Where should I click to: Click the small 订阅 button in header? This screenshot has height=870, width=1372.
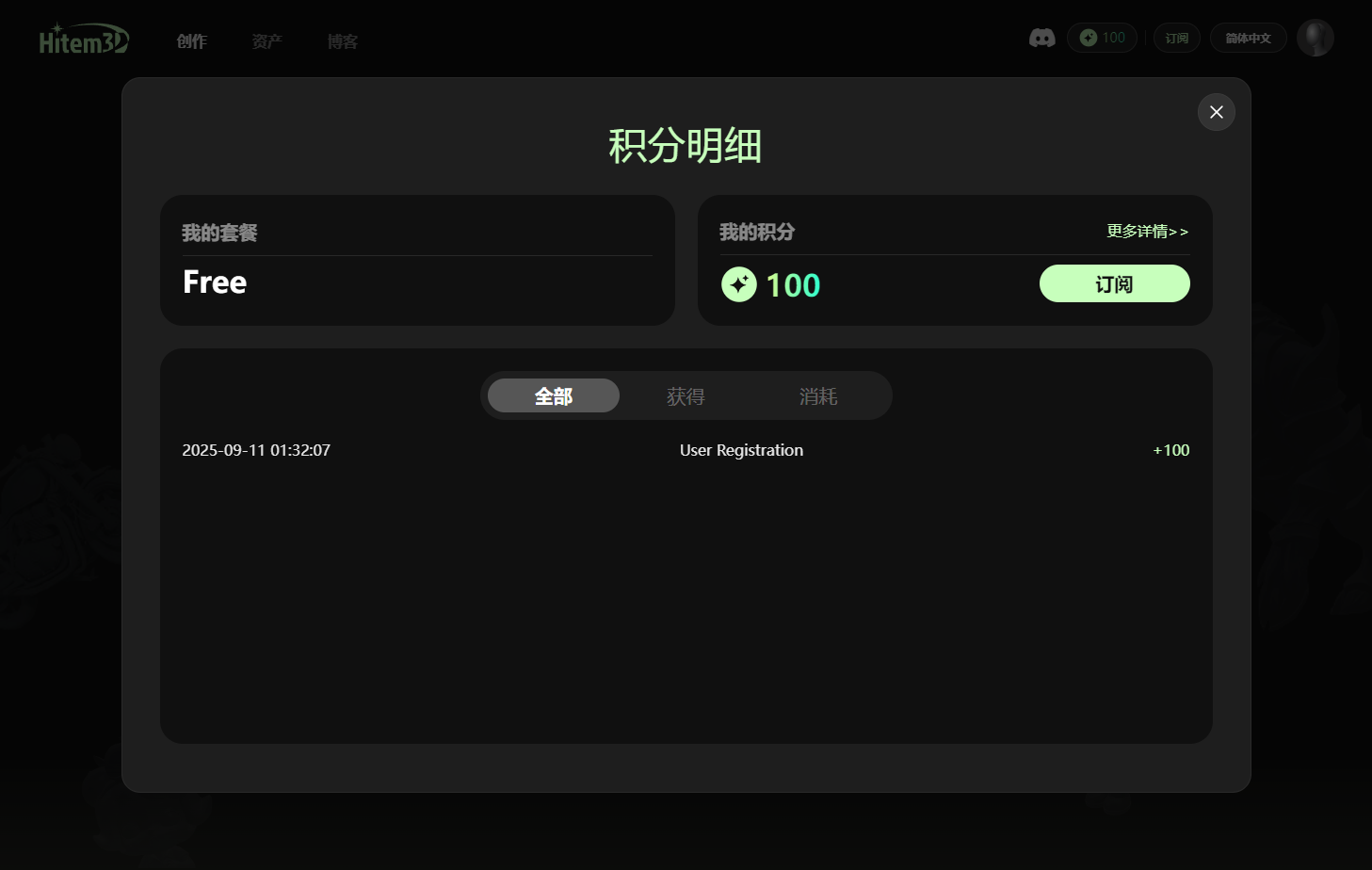tap(1176, 38)
